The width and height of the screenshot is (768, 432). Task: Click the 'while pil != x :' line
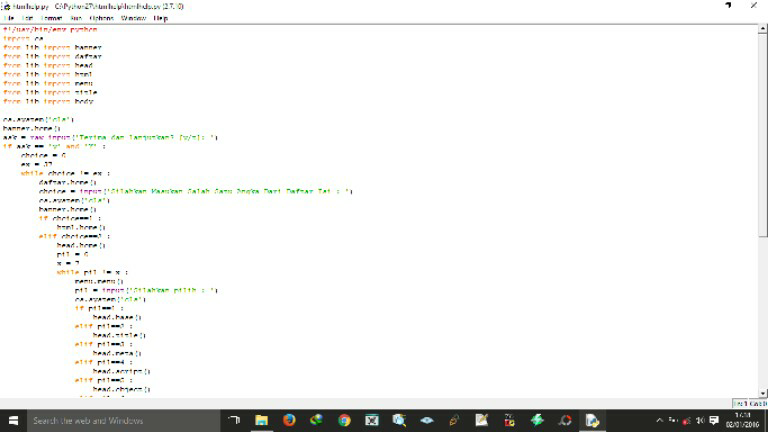pos(93,272)
